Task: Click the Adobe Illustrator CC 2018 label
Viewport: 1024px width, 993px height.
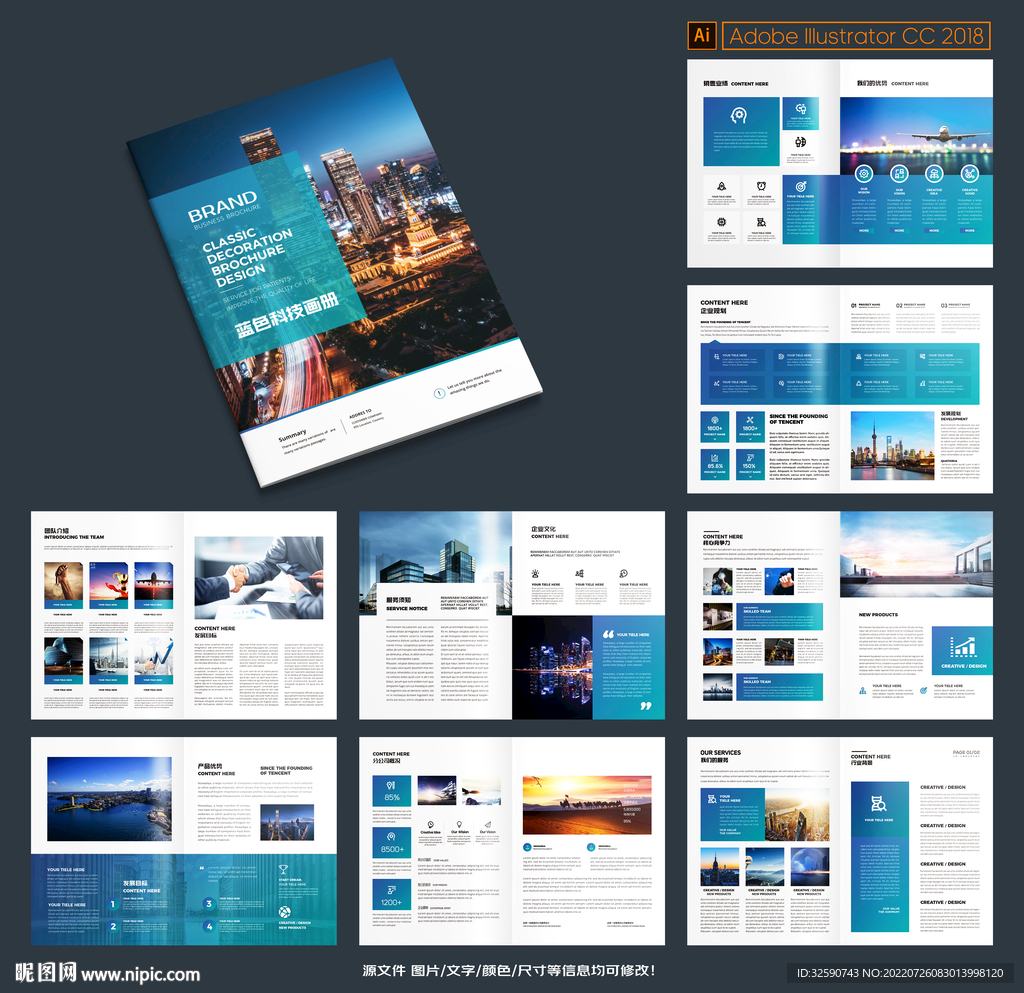Action: click(x=856, y=35)
